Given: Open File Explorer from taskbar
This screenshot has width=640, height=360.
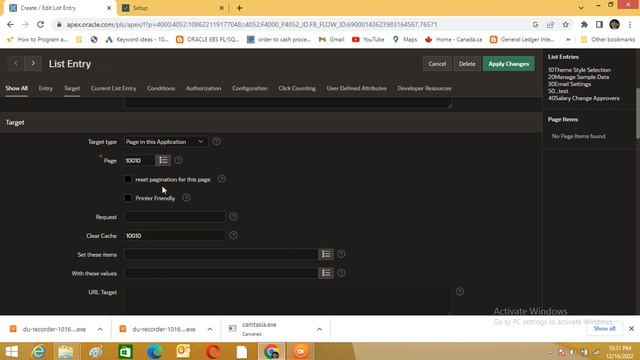Looking at the screenshot, I should 66,351.
